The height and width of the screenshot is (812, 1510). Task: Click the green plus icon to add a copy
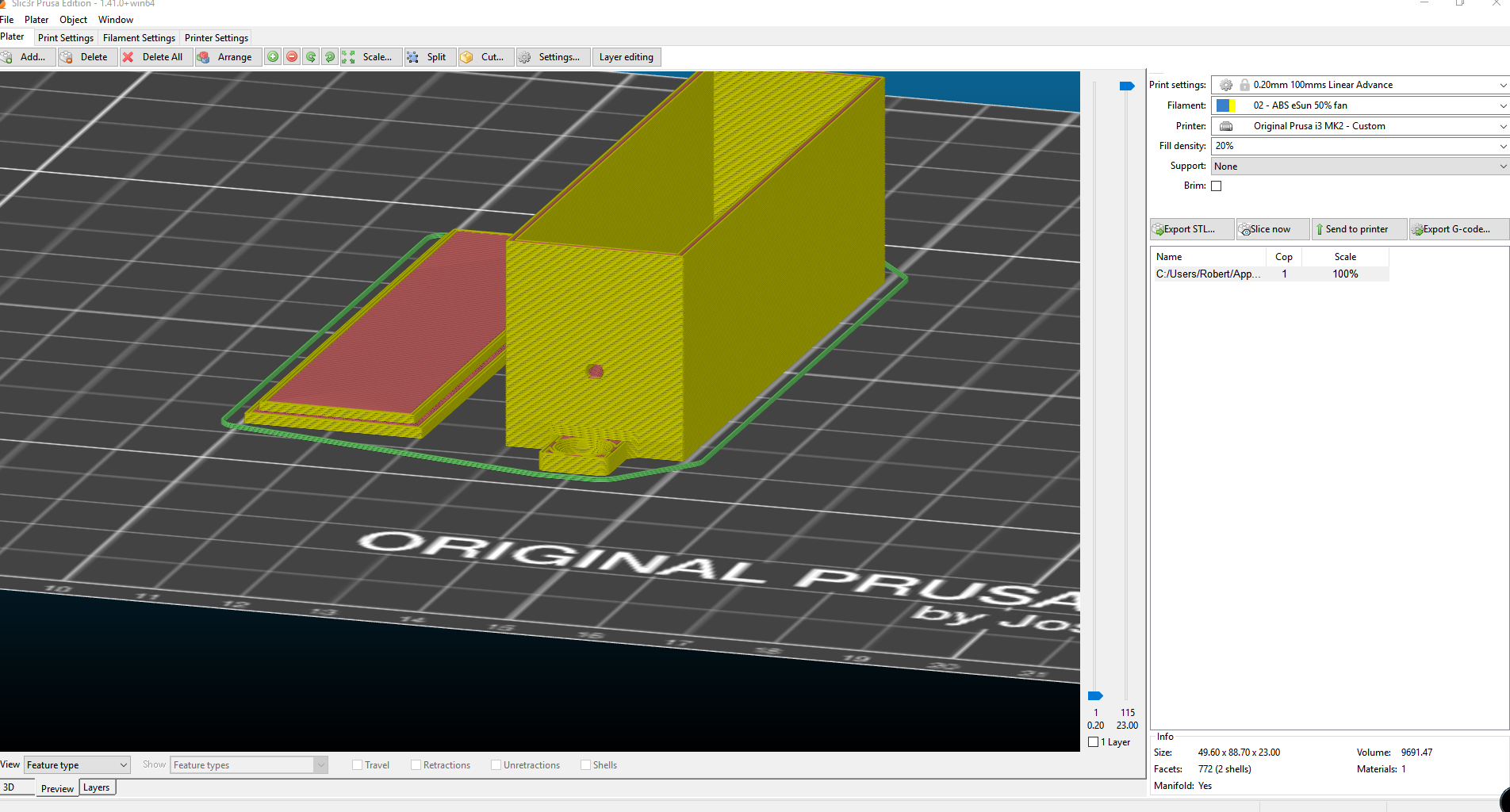click(273, 57)
